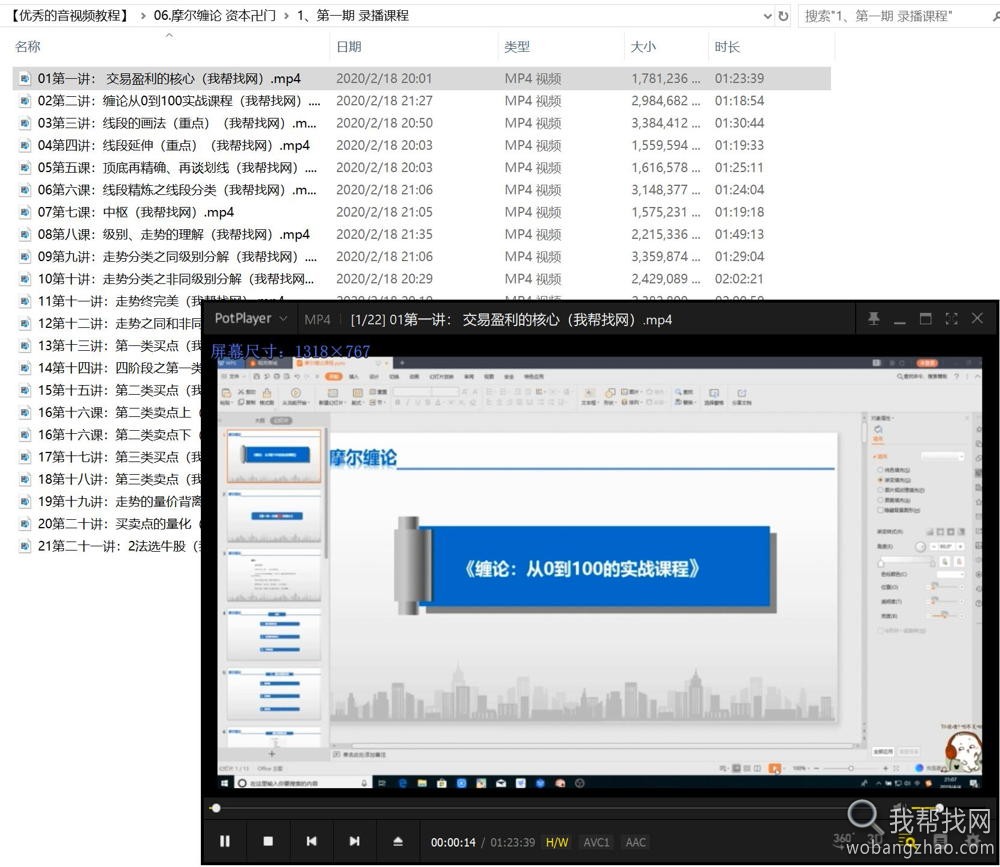Toggle H/W hardware decoding indicator
Viewport: 1000px width, 867px height.
[x=557, y=842]
